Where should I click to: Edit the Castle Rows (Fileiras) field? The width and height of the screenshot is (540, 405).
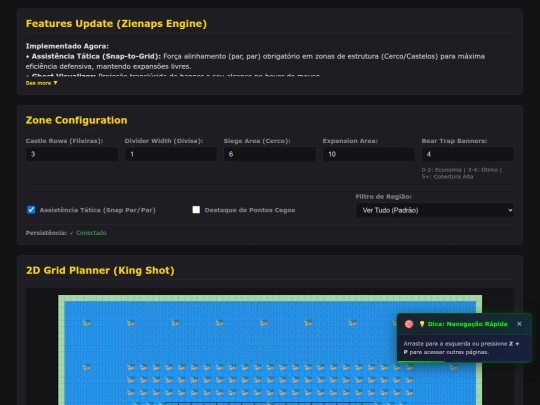coord(72,154)
